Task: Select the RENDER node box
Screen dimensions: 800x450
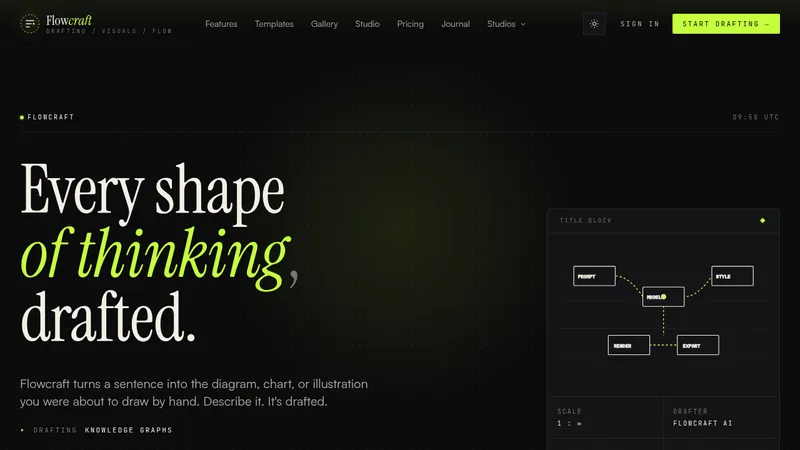Action: coord(629,345)
